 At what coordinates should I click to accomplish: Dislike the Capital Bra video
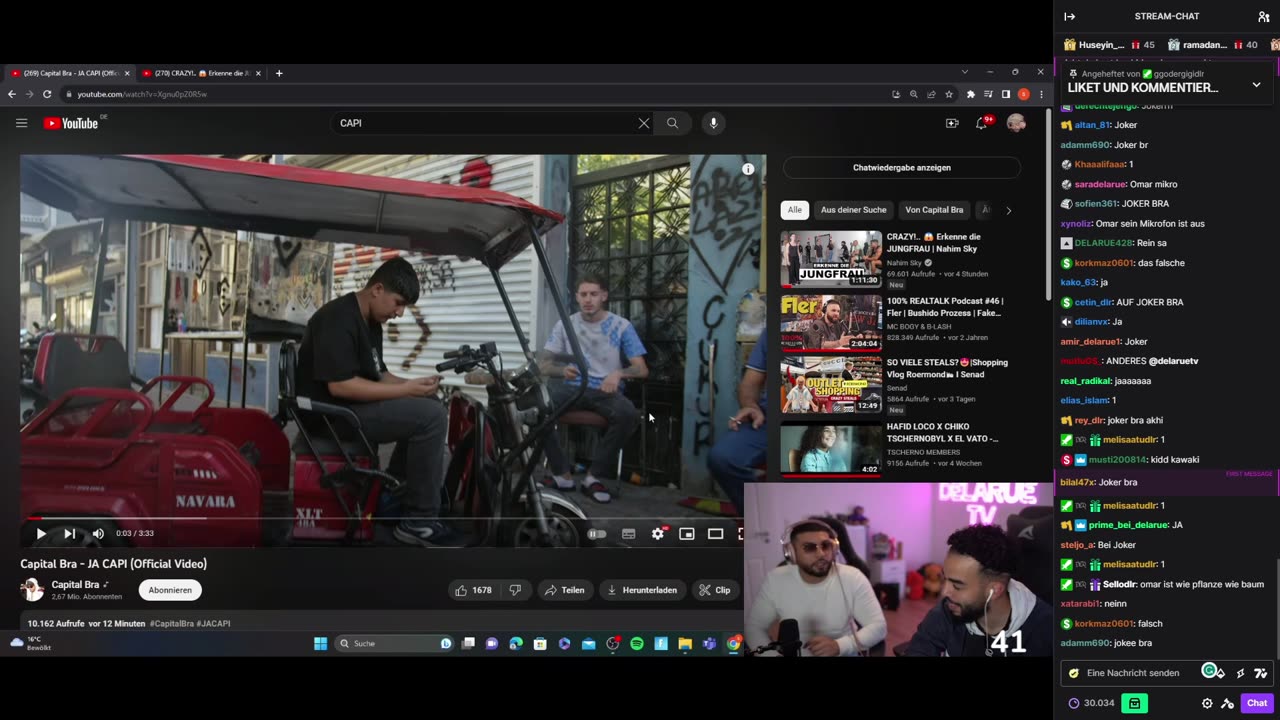click(515, 590)
